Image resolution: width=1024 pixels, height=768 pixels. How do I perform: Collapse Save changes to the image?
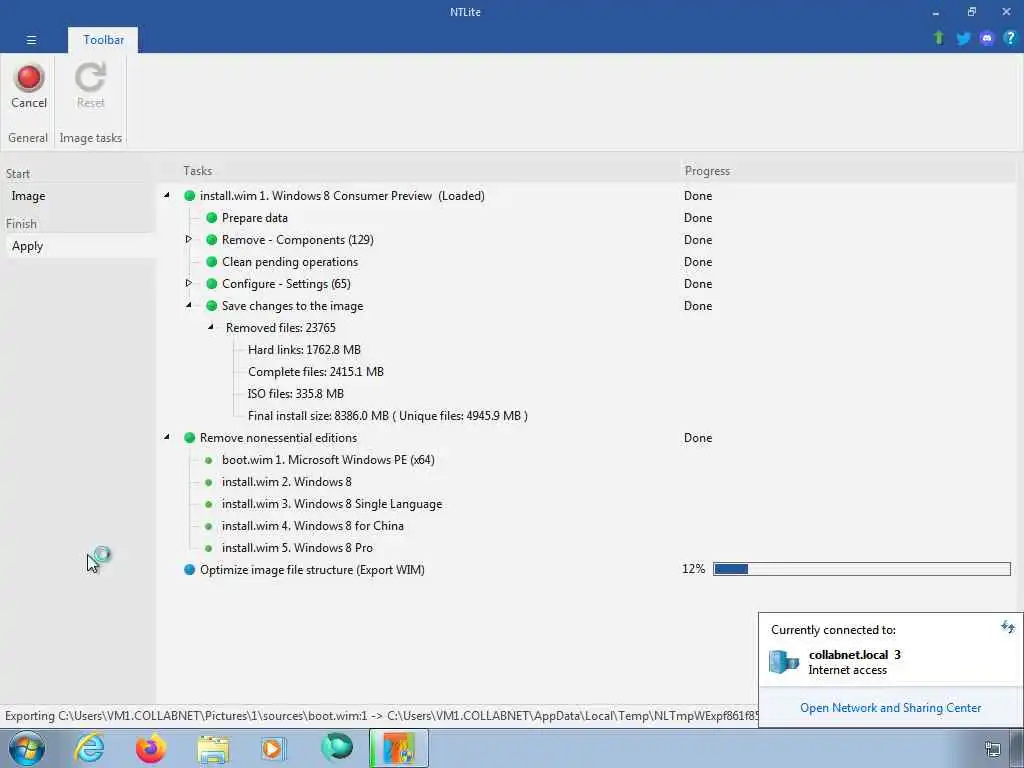coord(189,305)
